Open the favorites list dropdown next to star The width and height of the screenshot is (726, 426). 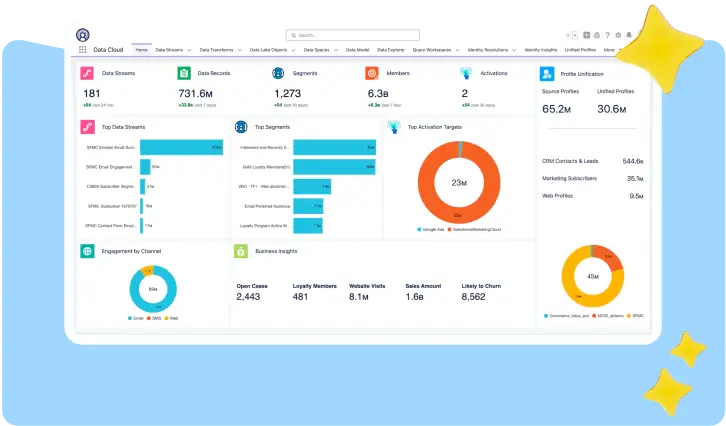click(x=575, y=35)
